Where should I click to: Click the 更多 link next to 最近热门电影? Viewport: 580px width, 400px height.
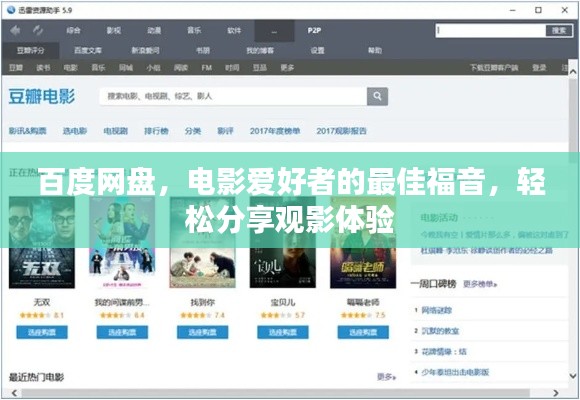coord(386,377)
